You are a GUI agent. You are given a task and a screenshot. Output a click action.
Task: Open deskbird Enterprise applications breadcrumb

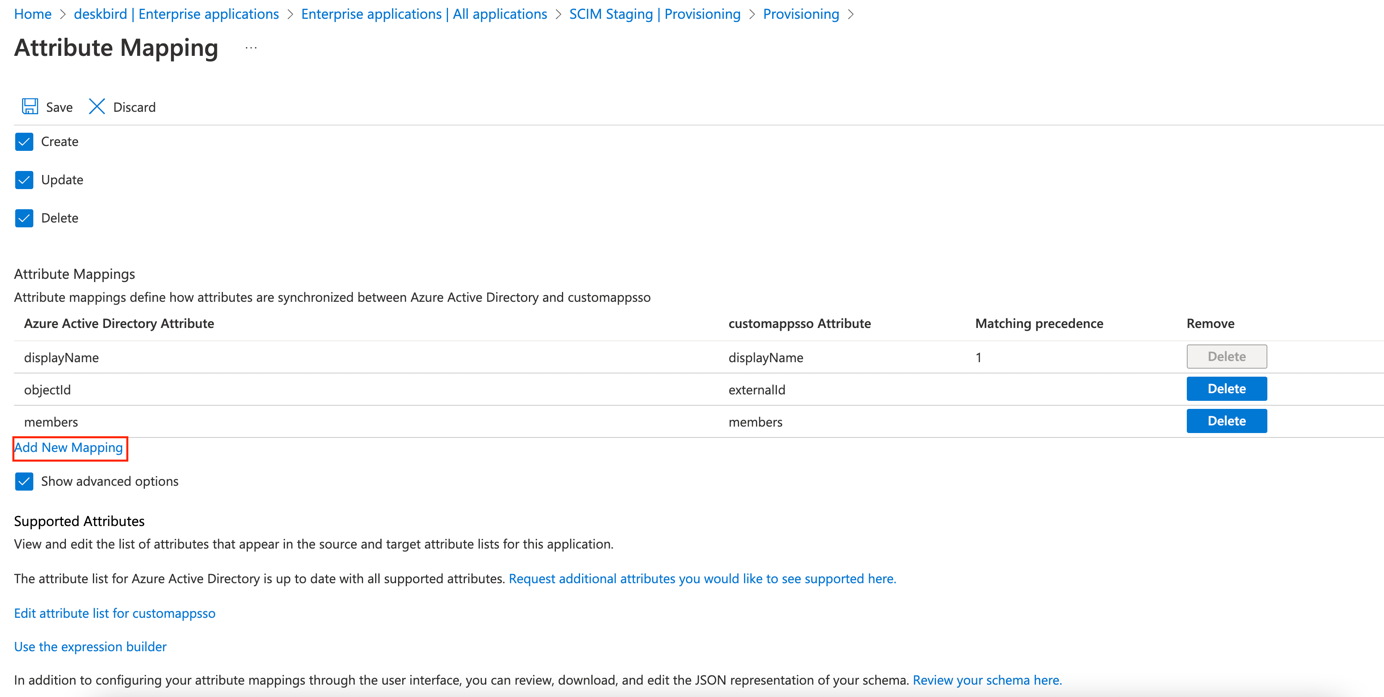(x=176, y=14)
